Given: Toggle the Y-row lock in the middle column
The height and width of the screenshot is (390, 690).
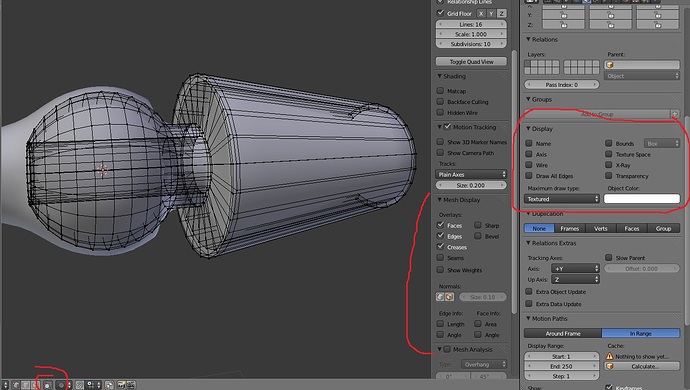Looking at the screenshot, I should 610,15.
